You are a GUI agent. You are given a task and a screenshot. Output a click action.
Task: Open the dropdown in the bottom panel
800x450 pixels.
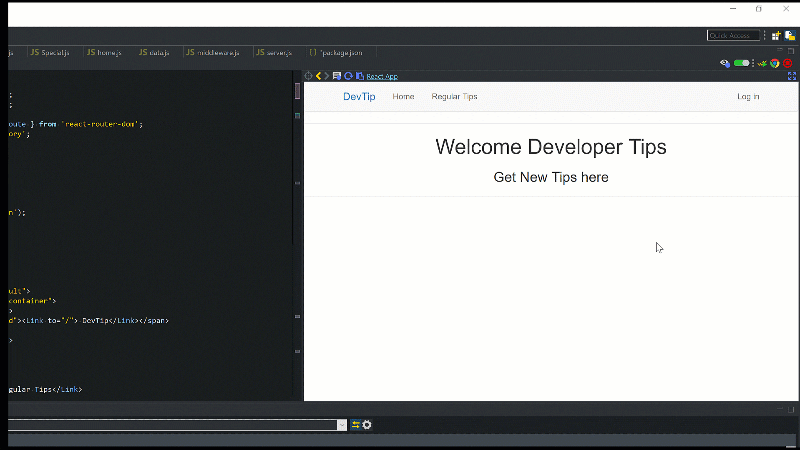(342, 425)
